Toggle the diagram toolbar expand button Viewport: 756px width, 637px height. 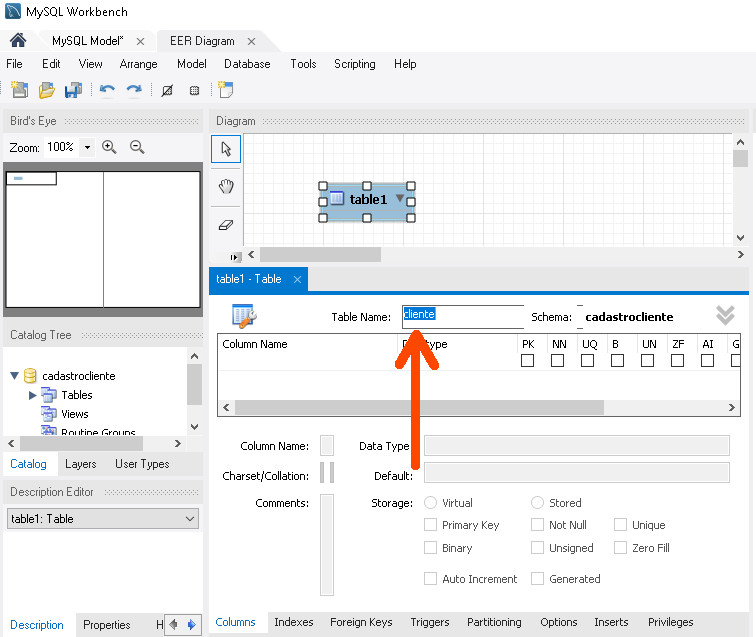[234, 258]
